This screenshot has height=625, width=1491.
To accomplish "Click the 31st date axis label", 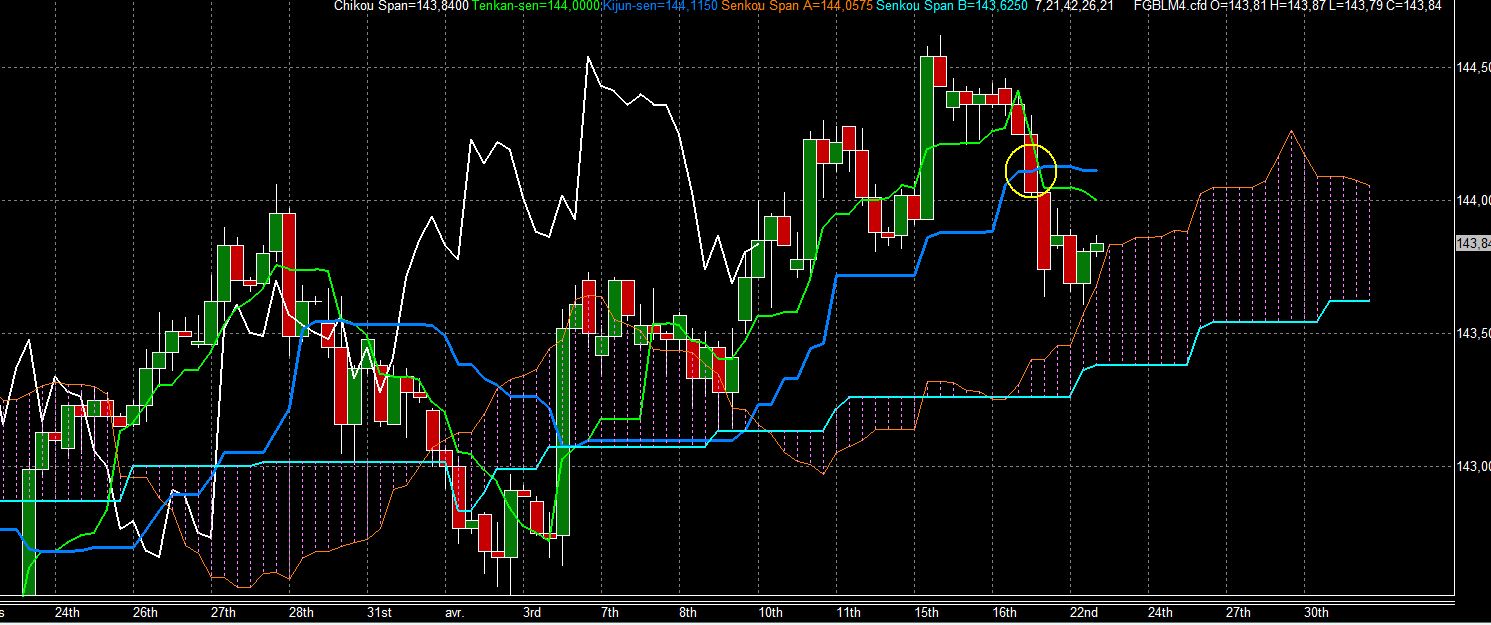I will [x=379, y=613].
